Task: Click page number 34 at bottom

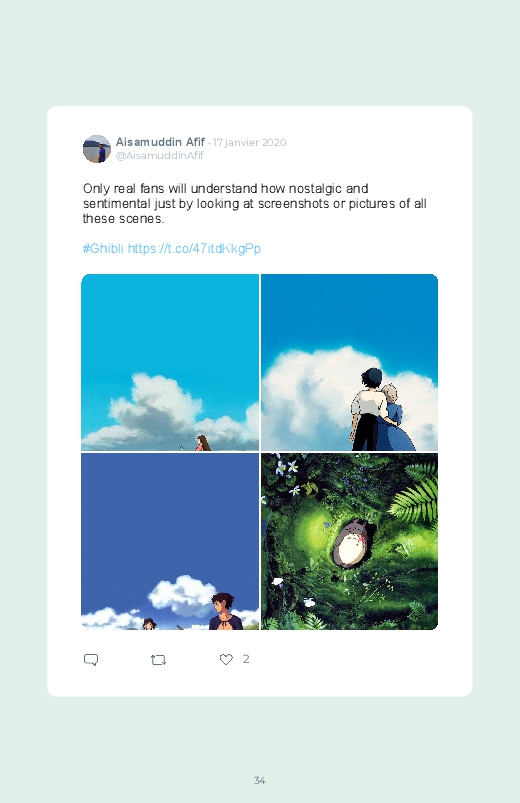Action: [260, 780]
